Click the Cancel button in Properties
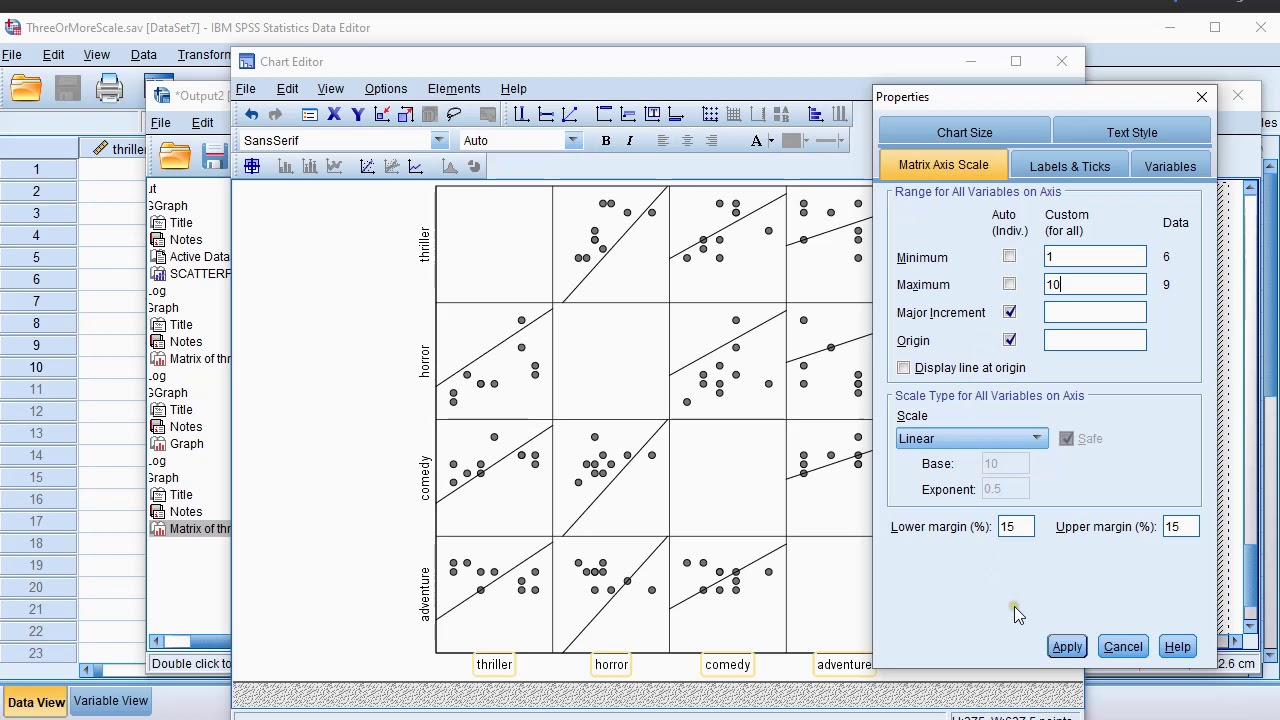The width and height of the screenshot is (1280, 720). [x=1123, y=647]
